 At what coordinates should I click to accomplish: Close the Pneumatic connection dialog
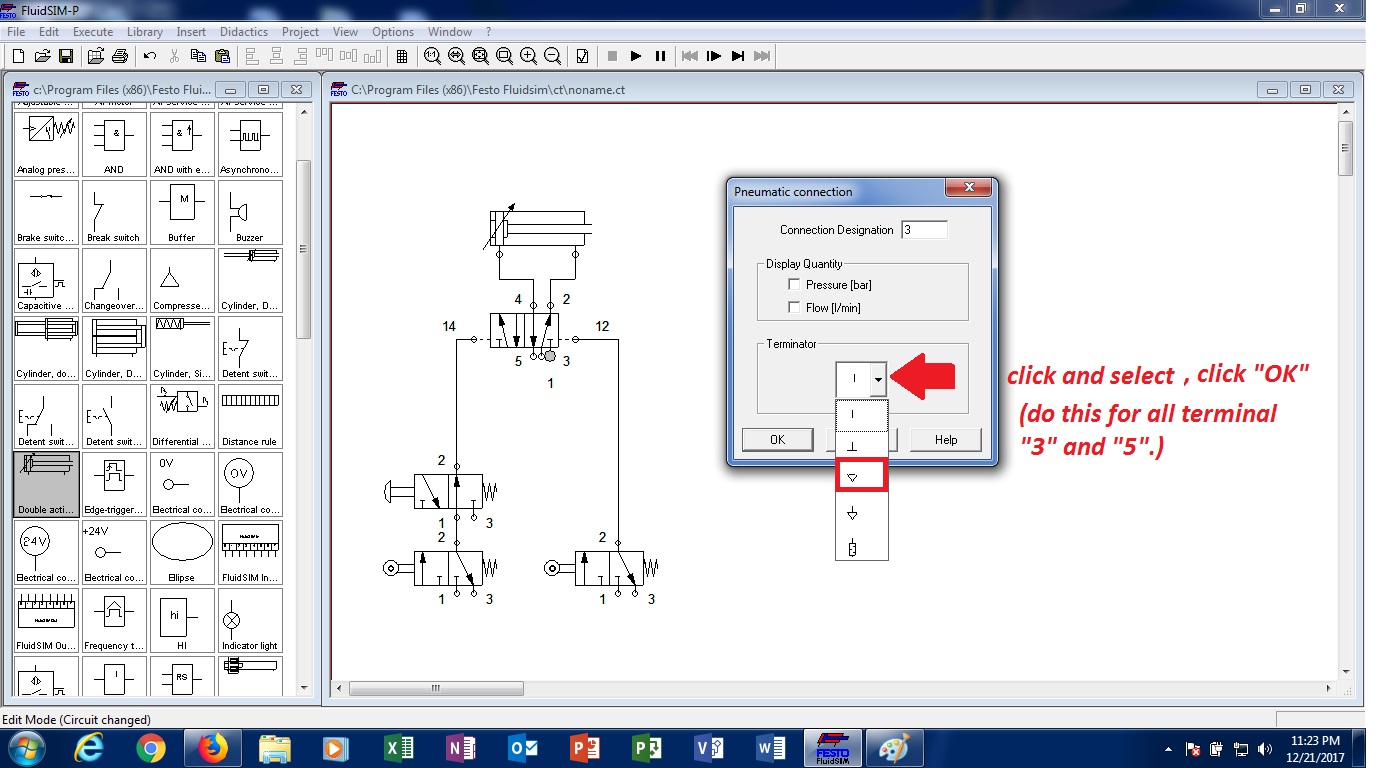968,188
